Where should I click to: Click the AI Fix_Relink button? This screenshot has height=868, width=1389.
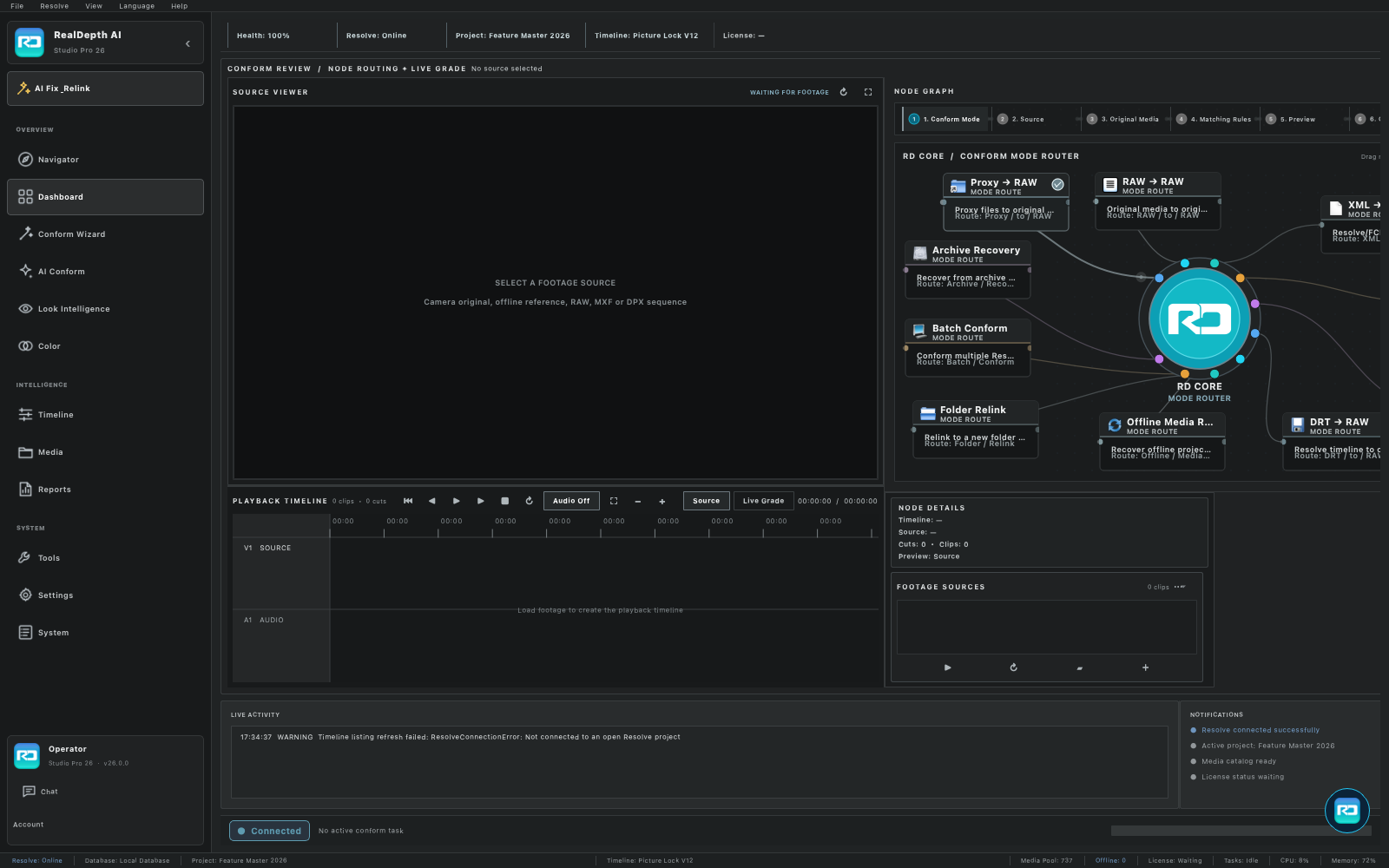point(105,89)
